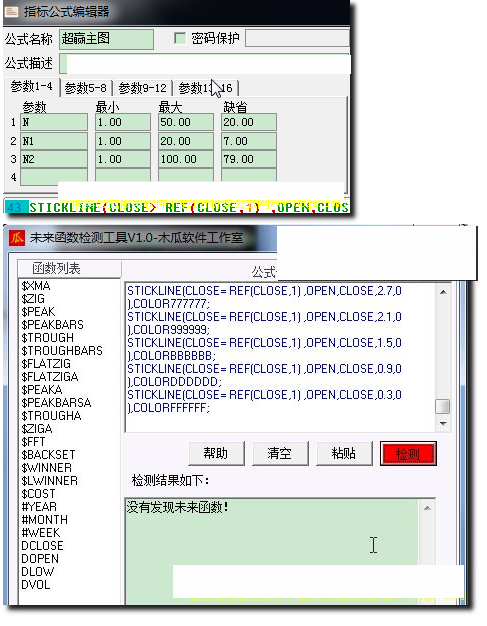The height and width of the screenshot is (626, 487).
Task: Select #YEAR in the function list
Action: 39,507
